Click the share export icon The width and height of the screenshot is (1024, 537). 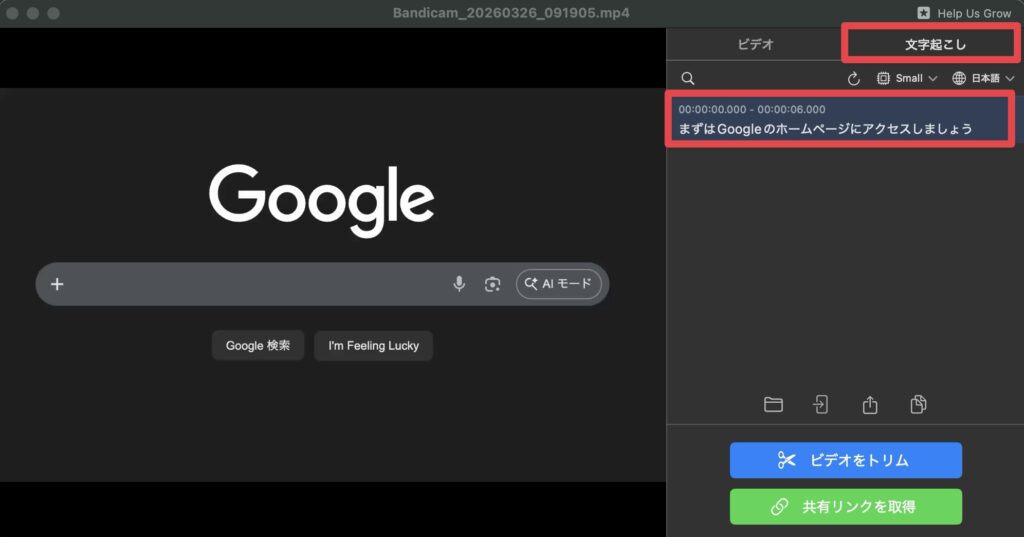pyautogui.click(x=870, y=404)
